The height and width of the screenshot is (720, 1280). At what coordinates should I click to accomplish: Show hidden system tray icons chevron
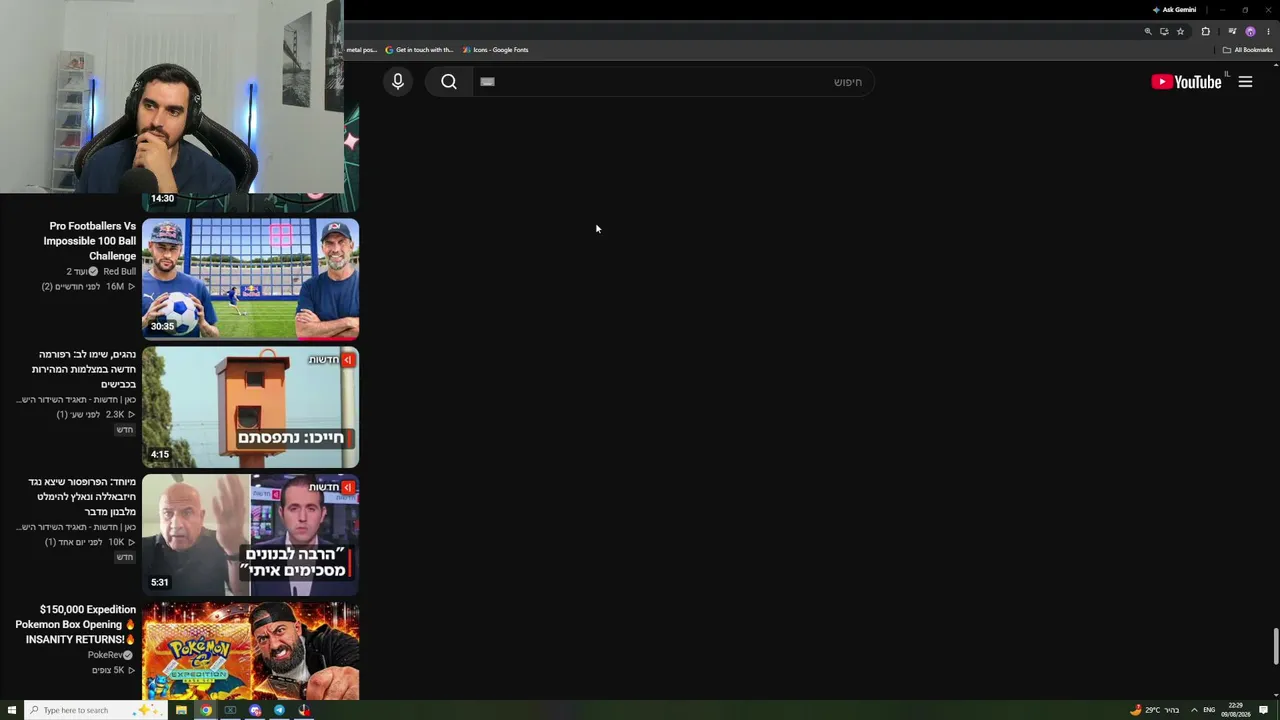tap(1193, 710)
